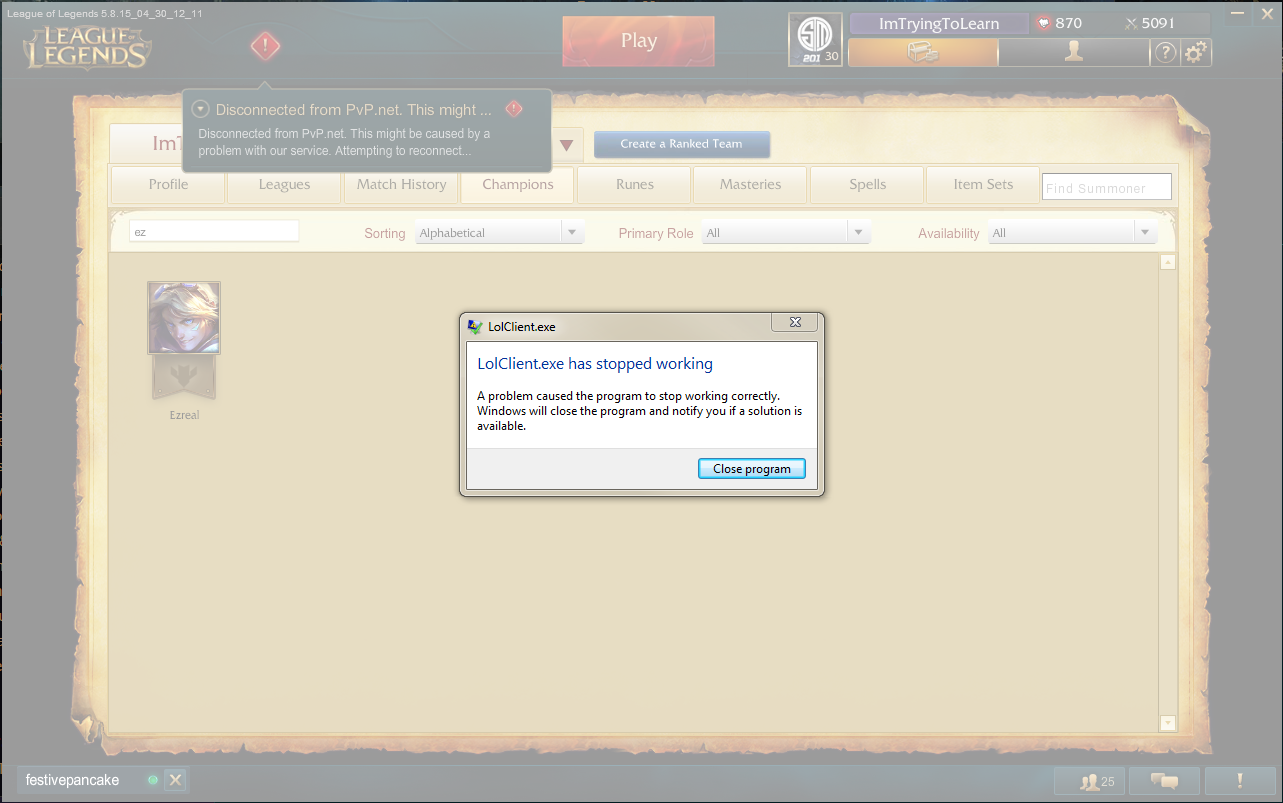Switch to the Masteries tab
The width and height of the screenshot is (1283, 803).
pyautogui.click(x=750, y=185)
